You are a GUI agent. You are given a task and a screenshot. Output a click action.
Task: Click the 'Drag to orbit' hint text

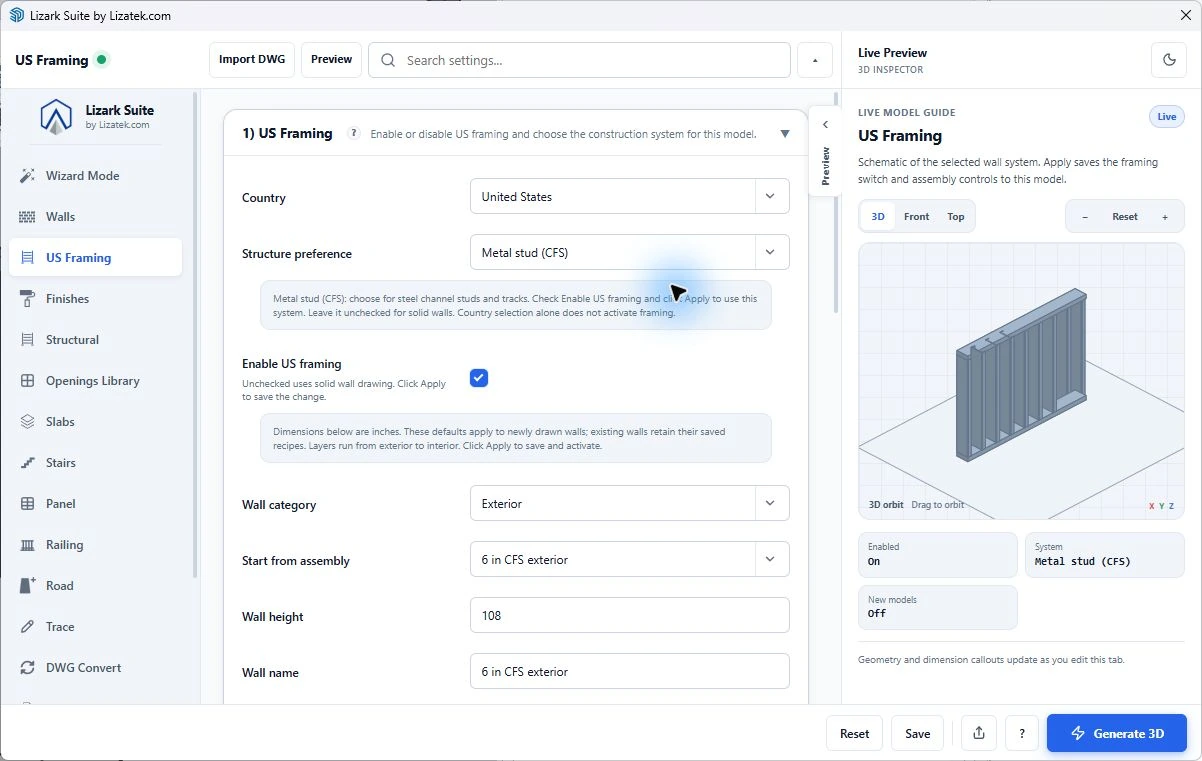coord(938,505)
